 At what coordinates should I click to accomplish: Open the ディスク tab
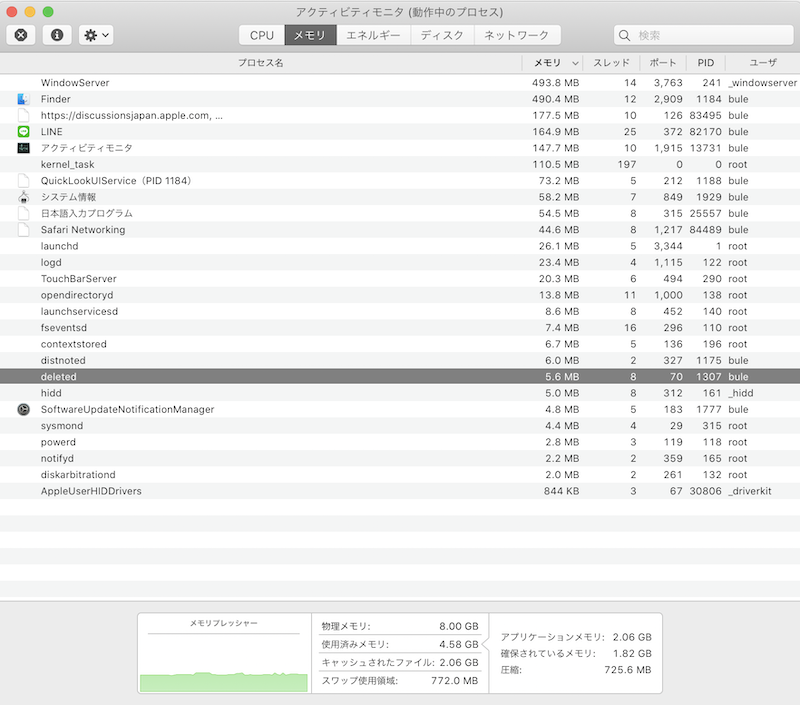coord(441,35)
